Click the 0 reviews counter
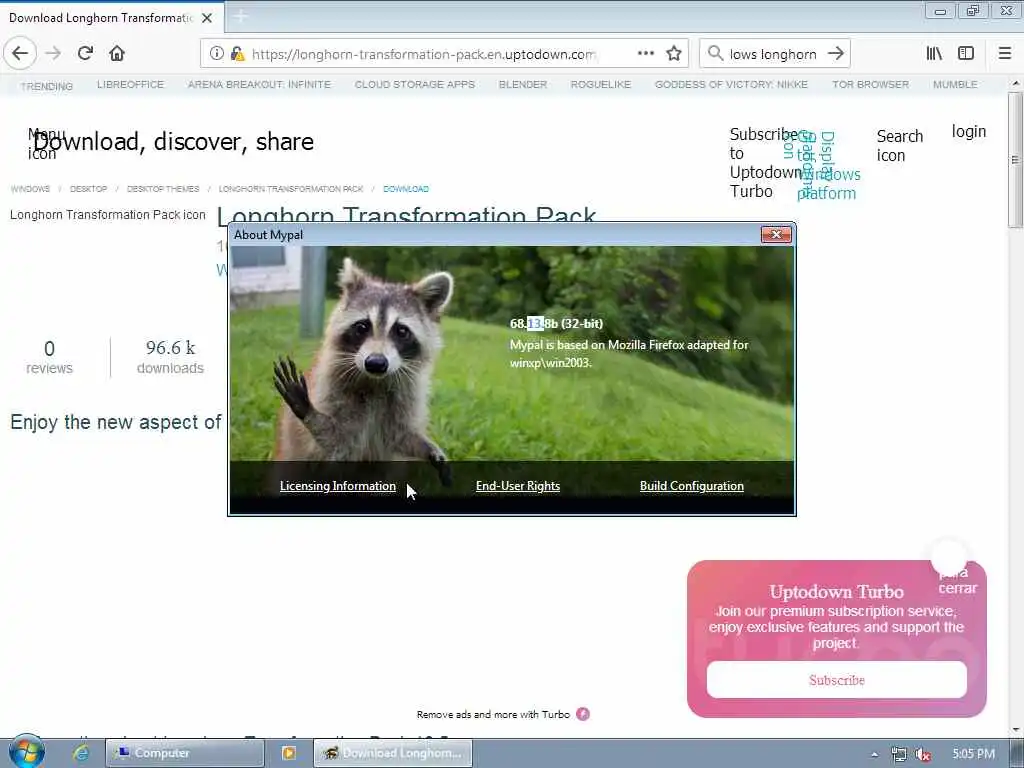The height and width of the screenshot is (768, 1024). pyautogui.click(x=49, y=357)
